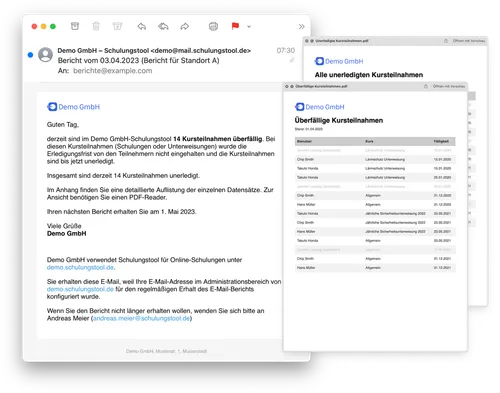Click the footer address 'Demo GmbH, Musterstr. 1, Musterstadt'

166,351
